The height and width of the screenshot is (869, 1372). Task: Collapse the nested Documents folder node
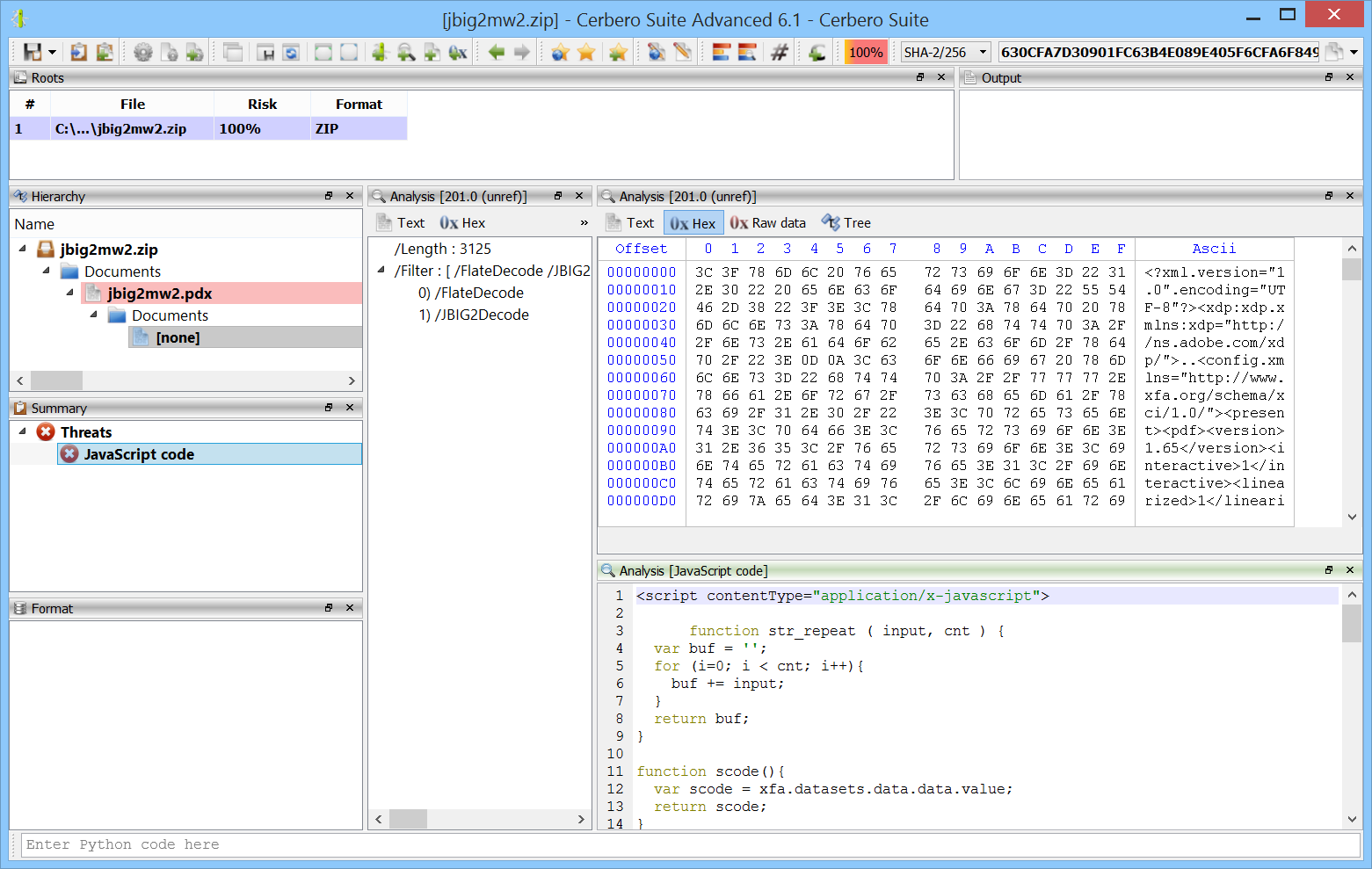(94, 315)
